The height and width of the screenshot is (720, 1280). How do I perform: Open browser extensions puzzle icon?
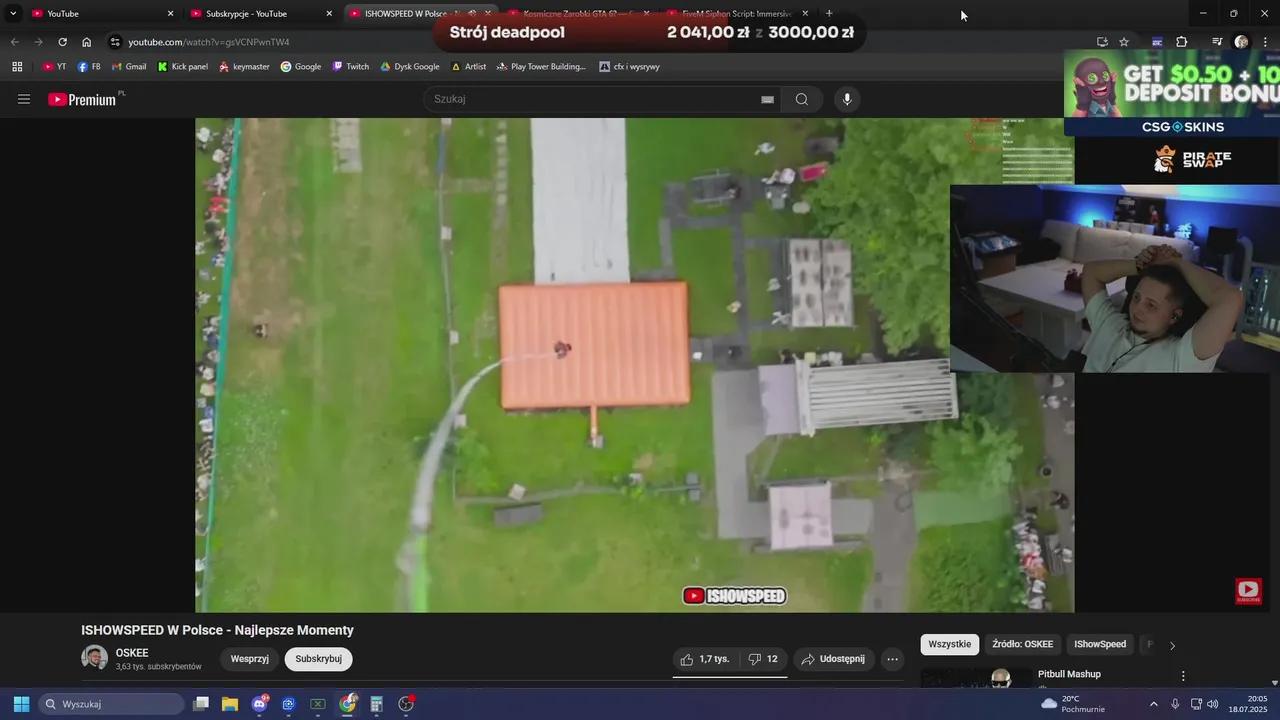point(1182,42)
